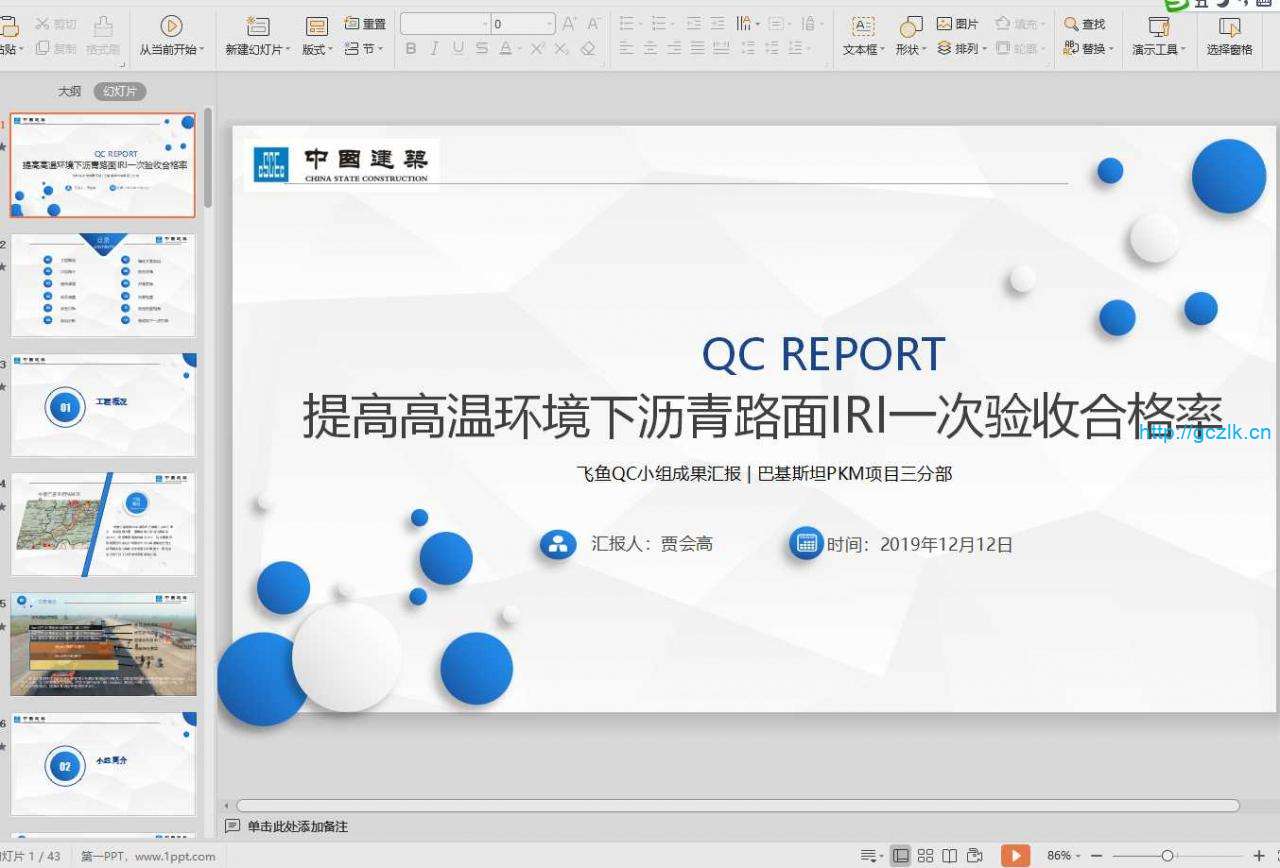Insert a picture with 图片 icon
The height and width of the screenshot is (868, 1280).
click(957, 24)
